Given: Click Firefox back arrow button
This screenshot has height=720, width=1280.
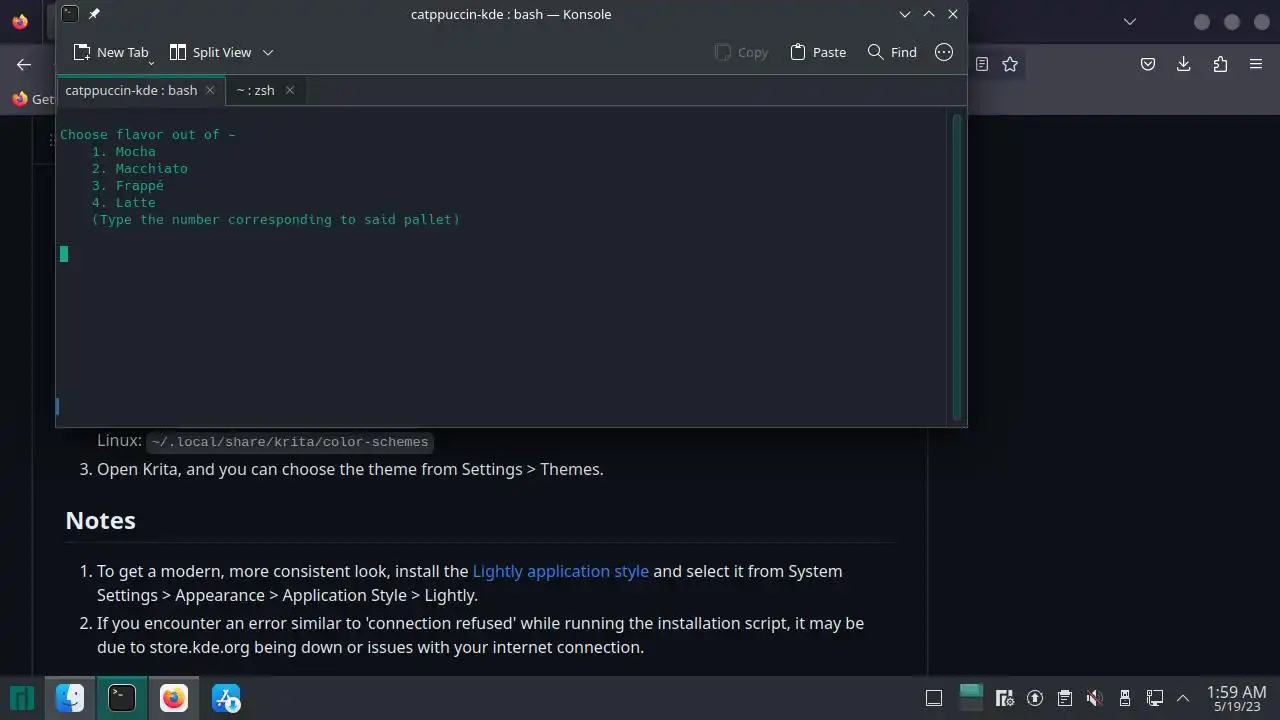Looking at the screenshot, I should 24,64.
